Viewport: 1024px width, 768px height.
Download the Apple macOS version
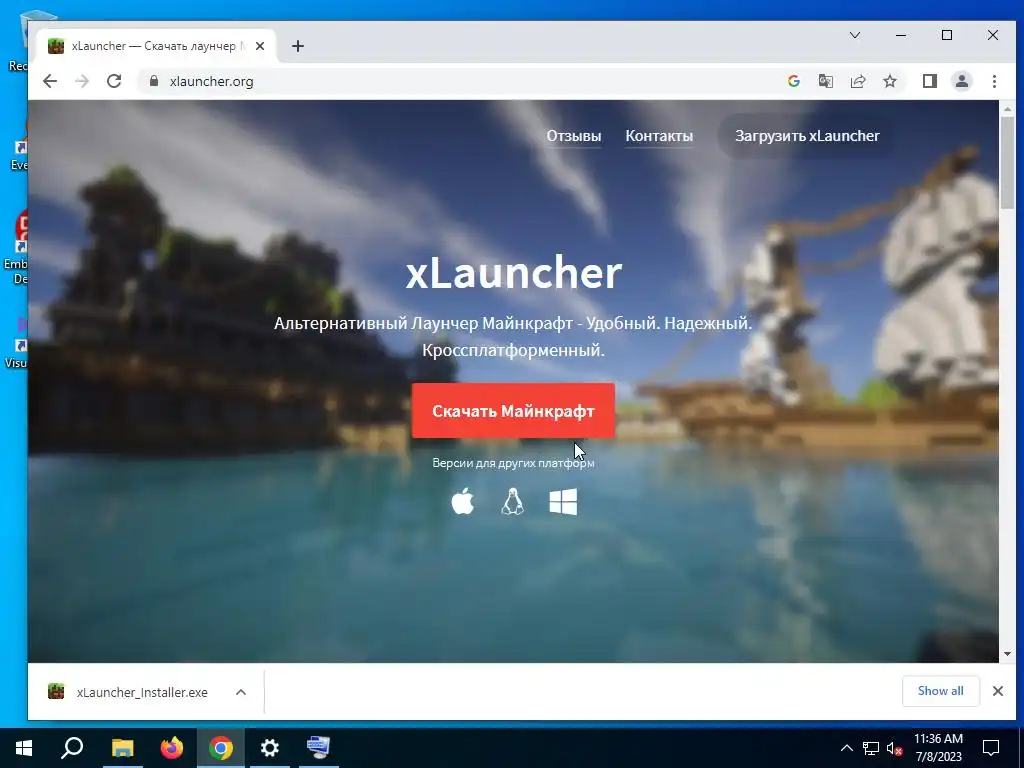click(x=462, y=502)
